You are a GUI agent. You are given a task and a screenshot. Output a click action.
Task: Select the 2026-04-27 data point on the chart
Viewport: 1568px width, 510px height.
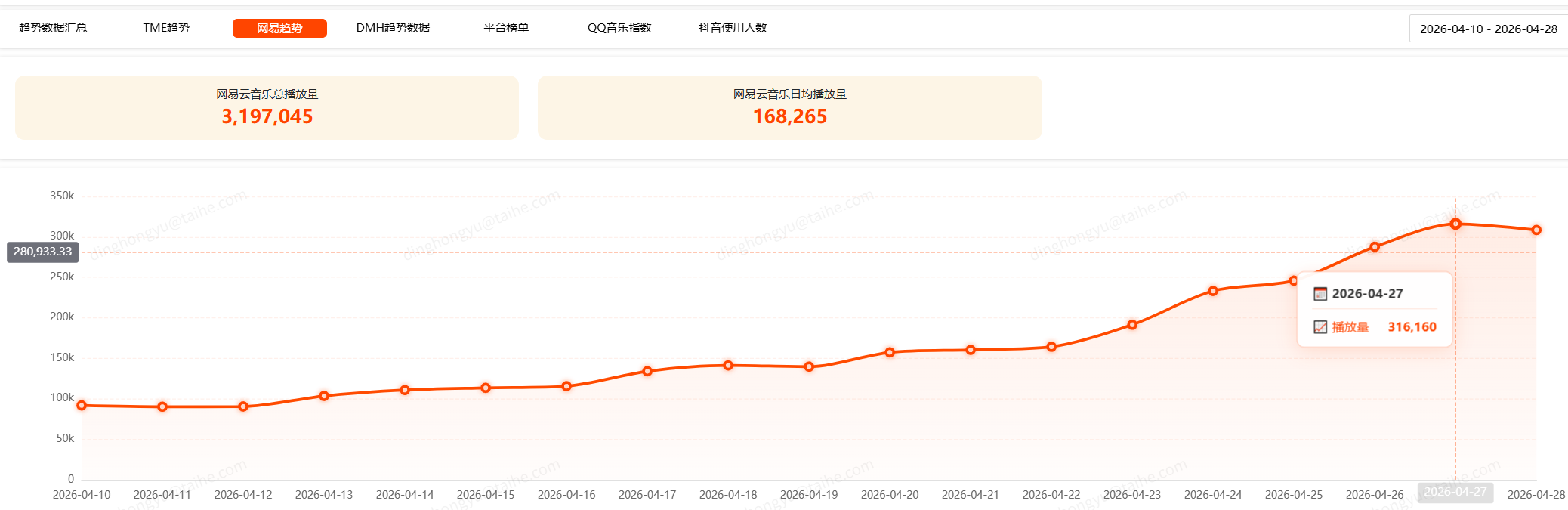(1455, 224)
